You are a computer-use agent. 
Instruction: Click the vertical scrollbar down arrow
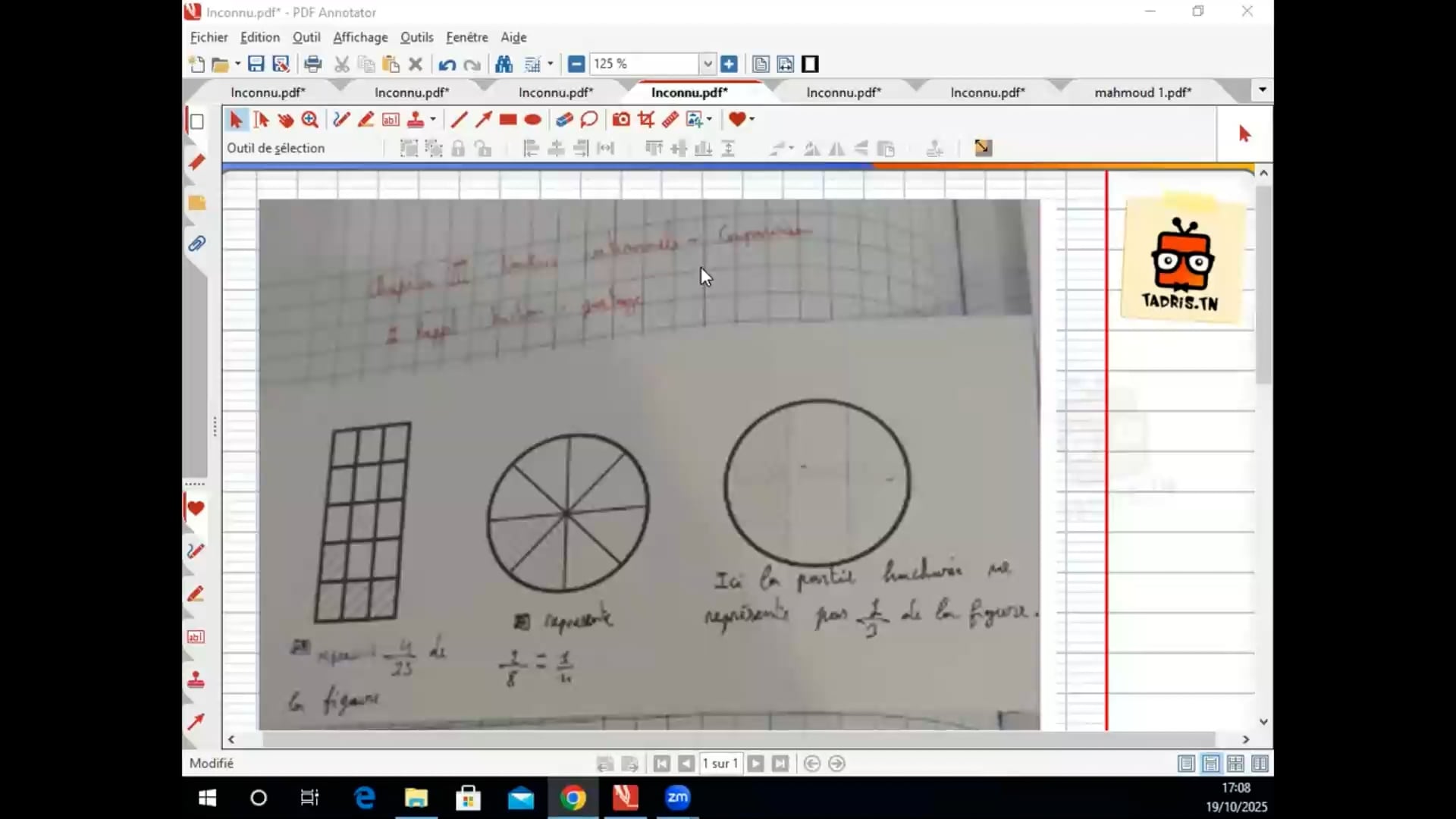click(1263, 721)
